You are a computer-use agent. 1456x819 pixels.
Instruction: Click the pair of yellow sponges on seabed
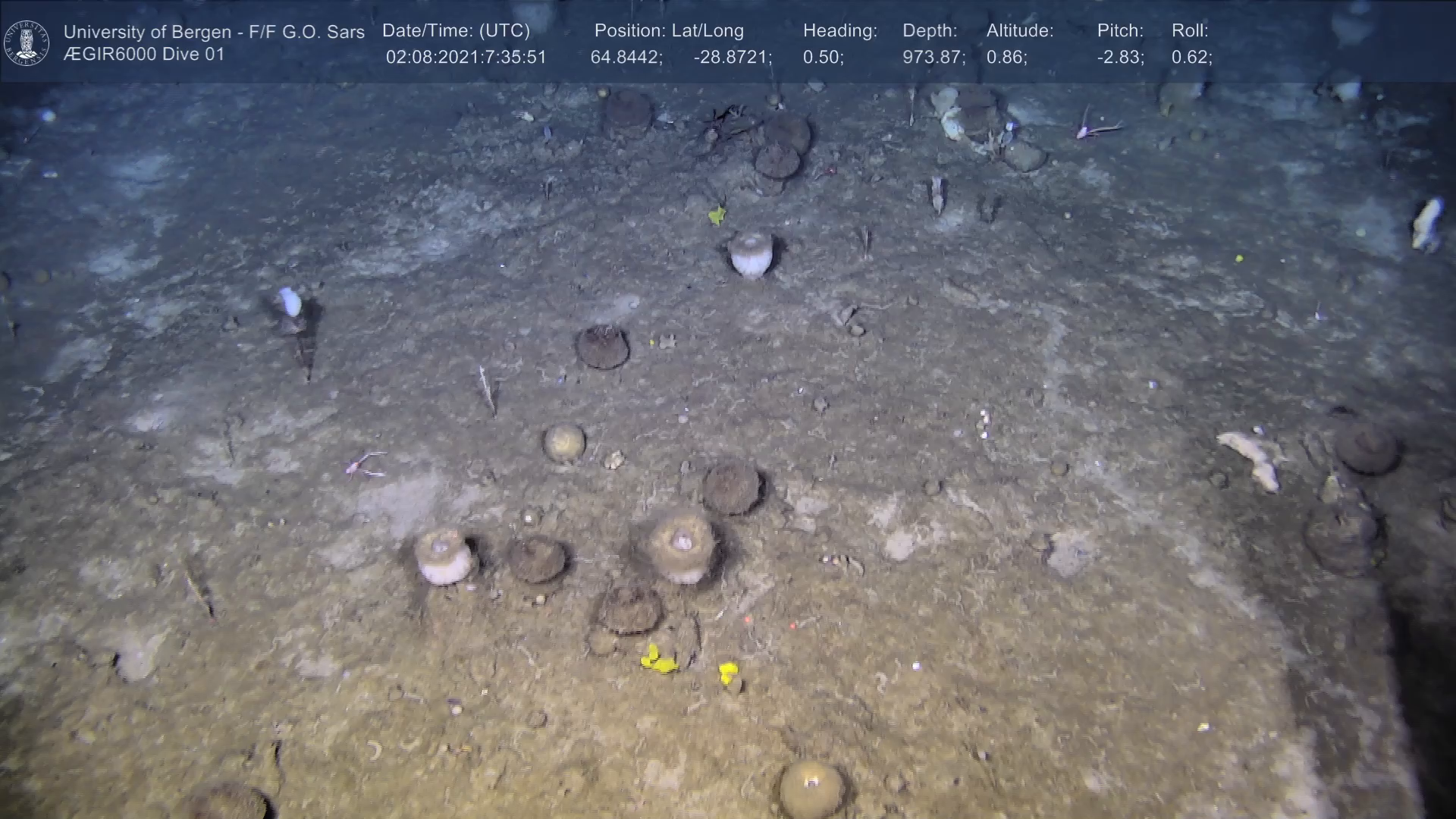click(660, 661)
